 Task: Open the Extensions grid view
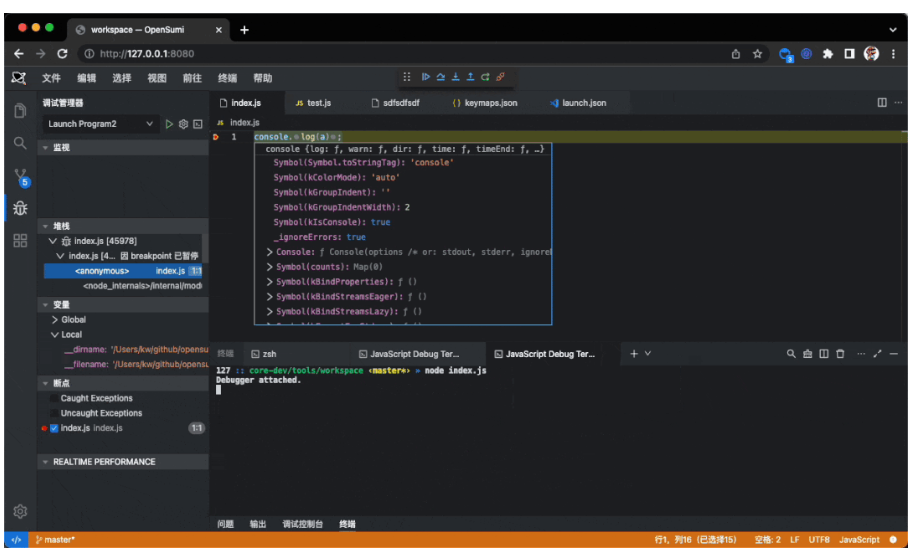(x=20, y=240)
